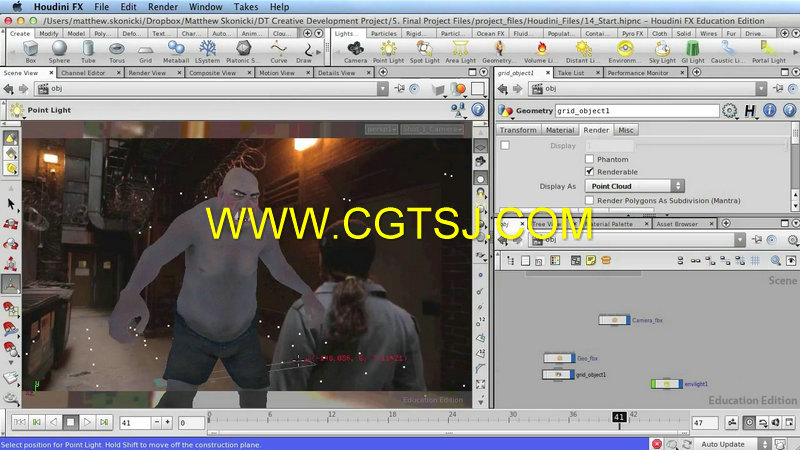Screen dimensions: 800x450
Task: Open the Display As Point Cloud dropdown
Action: [635, 186]
